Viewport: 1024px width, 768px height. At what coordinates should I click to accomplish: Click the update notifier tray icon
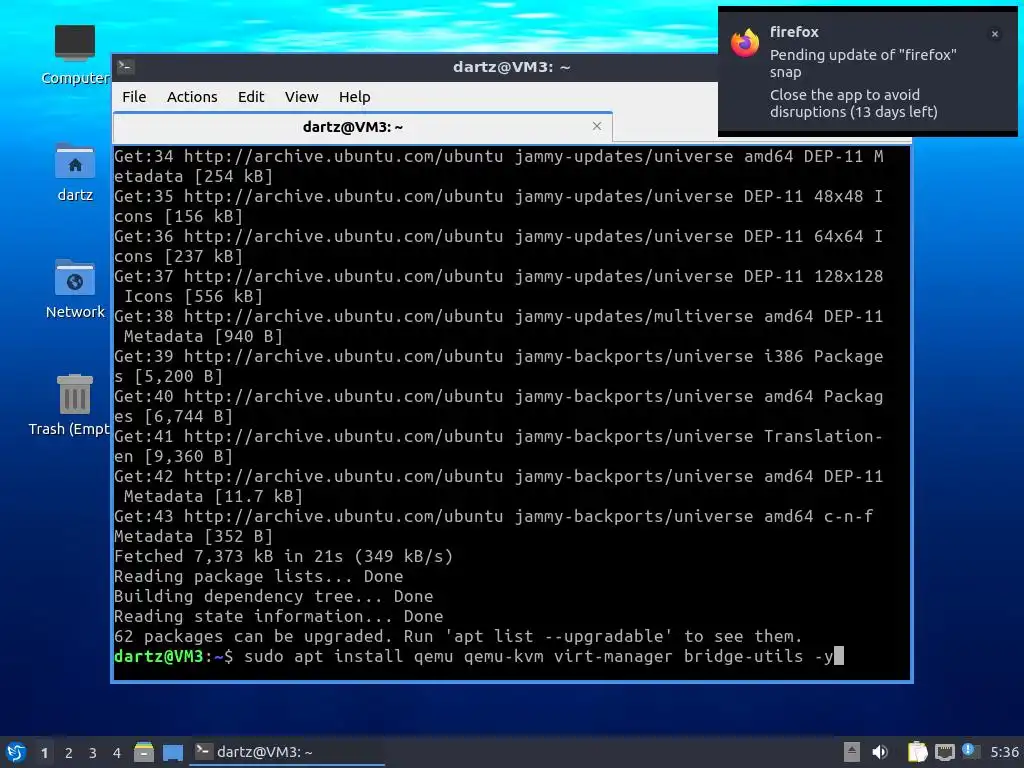[x=970, y=751]
